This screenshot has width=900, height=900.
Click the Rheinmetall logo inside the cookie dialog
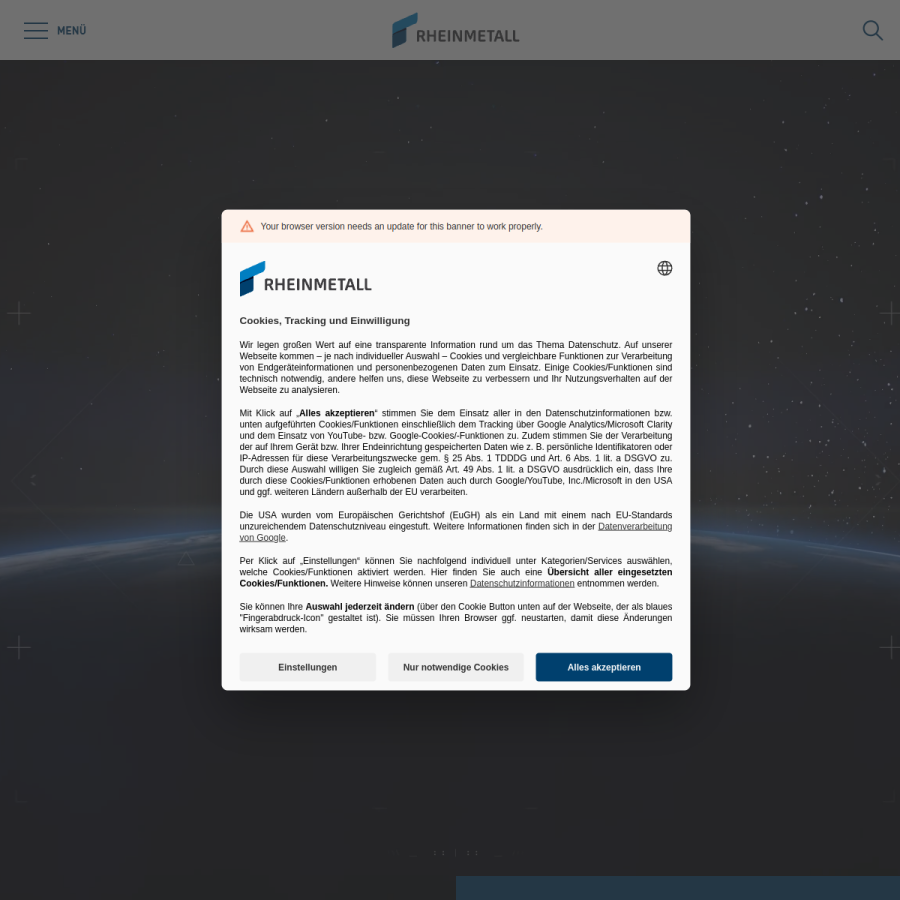point(305,279)
